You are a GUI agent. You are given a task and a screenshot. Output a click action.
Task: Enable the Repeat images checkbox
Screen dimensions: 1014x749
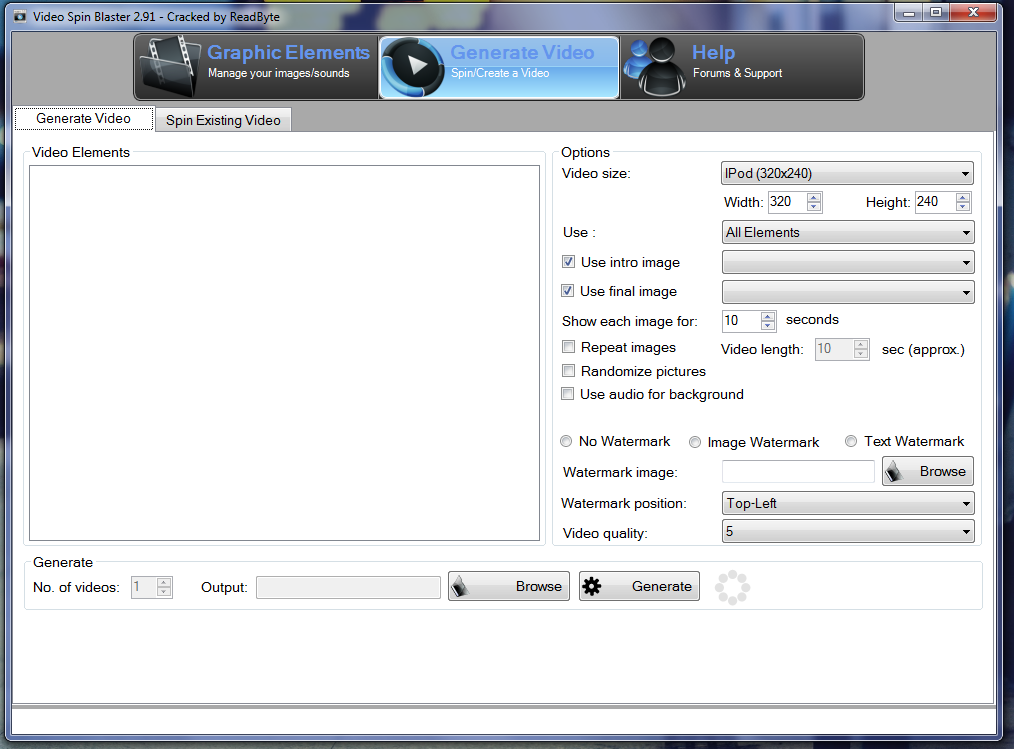(568, 347)
